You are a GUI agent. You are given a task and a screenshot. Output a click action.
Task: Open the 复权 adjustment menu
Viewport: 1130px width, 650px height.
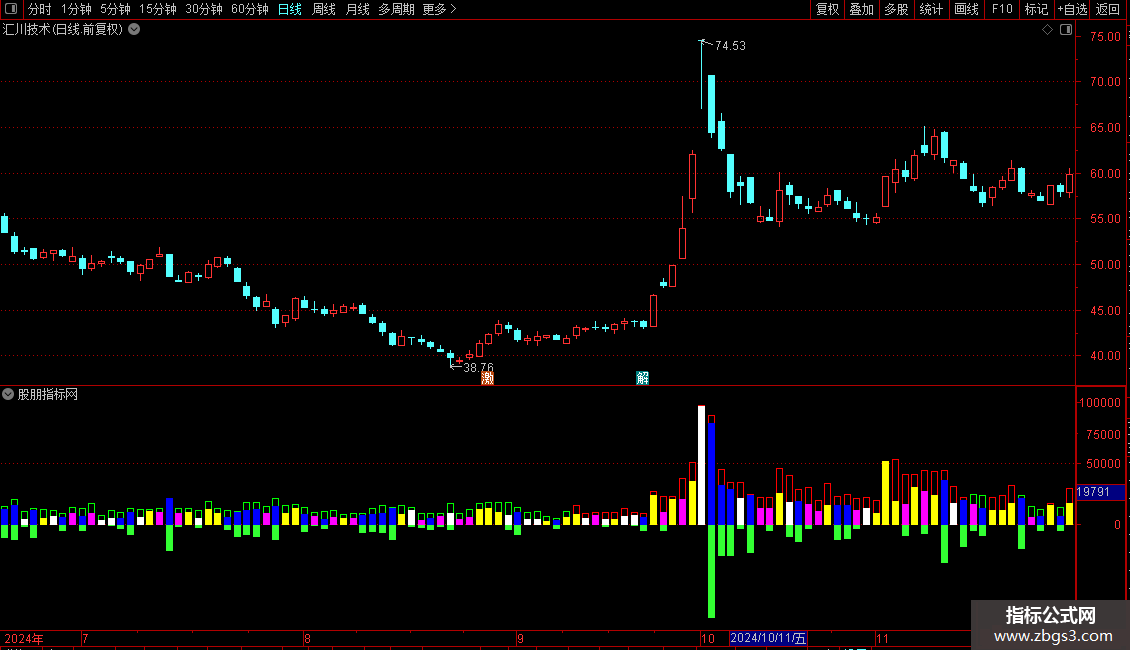[x=827, y=9]
